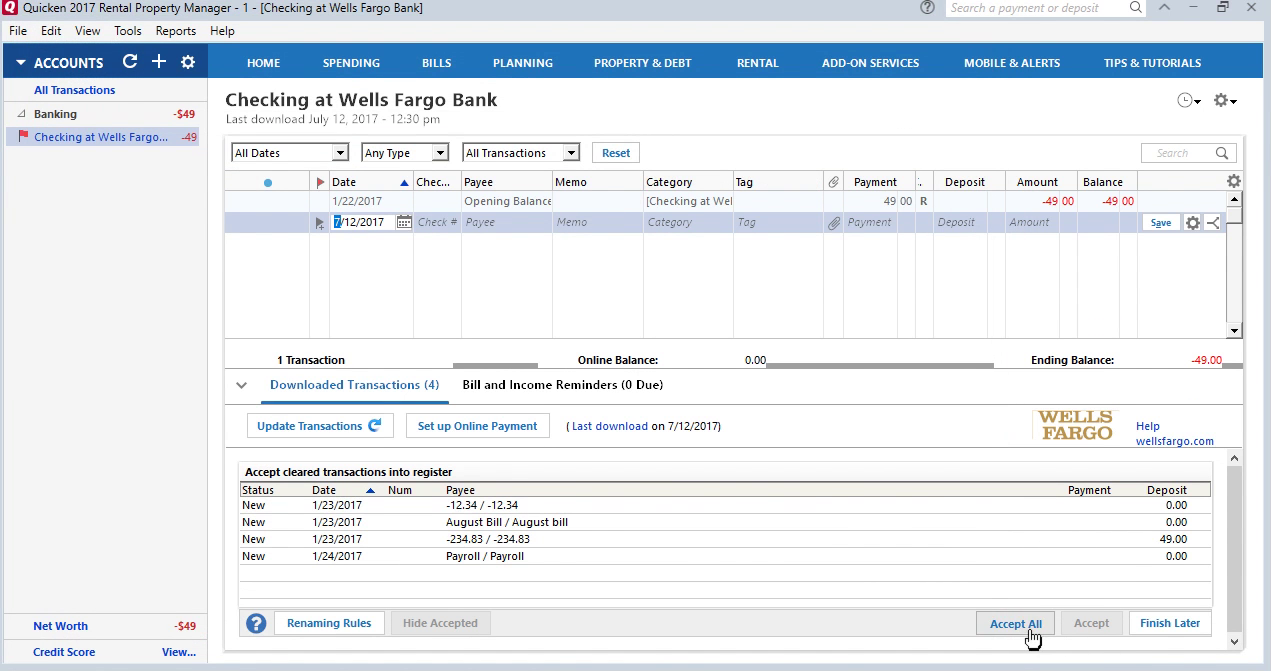The image size is (1271, 671).
Task: Open the Last download link
Action: click(610, 426)
